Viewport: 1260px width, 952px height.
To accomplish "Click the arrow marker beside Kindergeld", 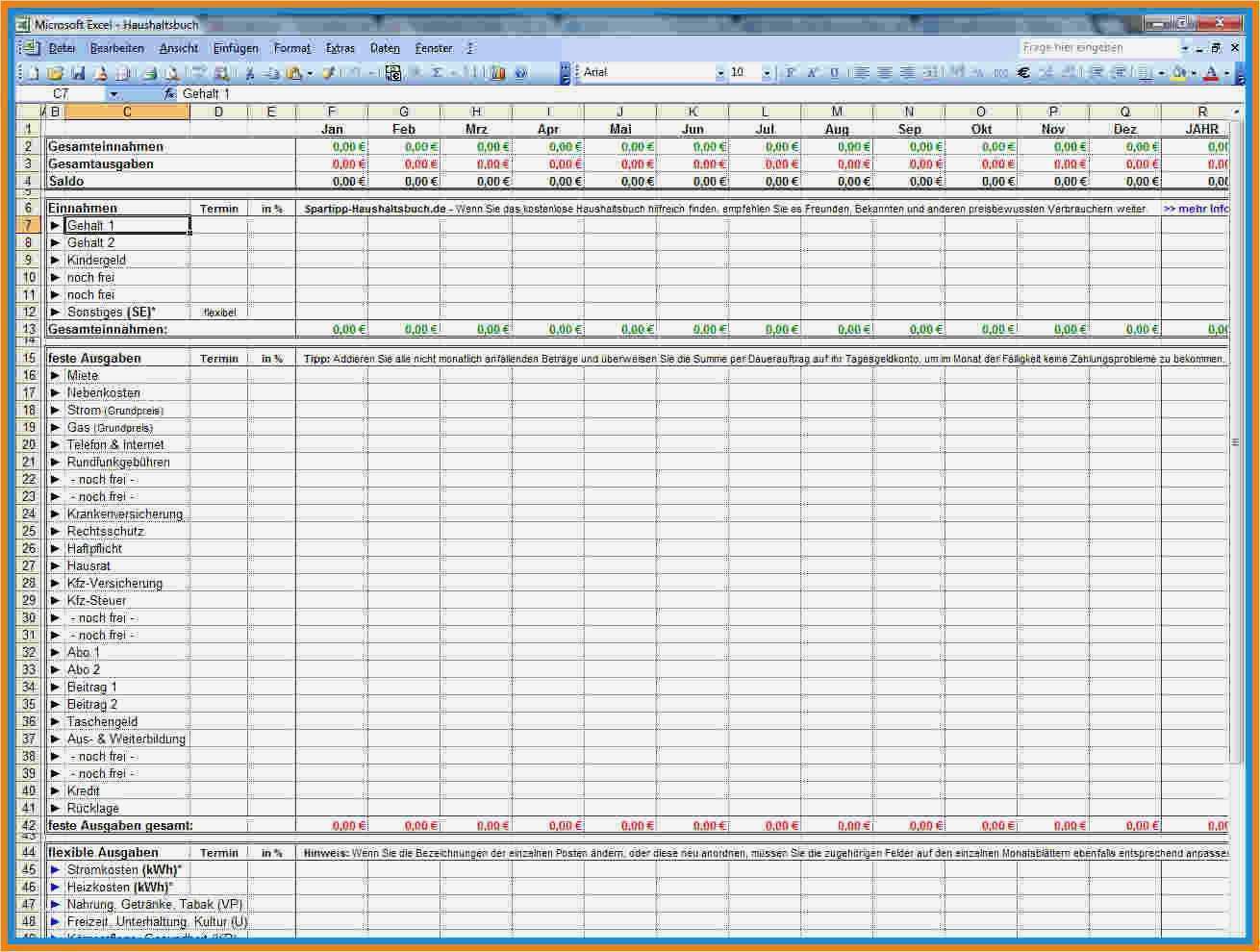I will tap(56, 260).
